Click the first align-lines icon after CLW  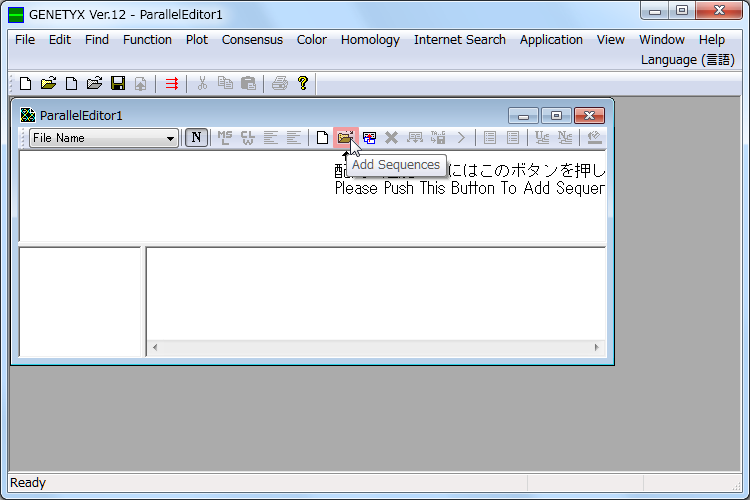(x=271, y=138)
